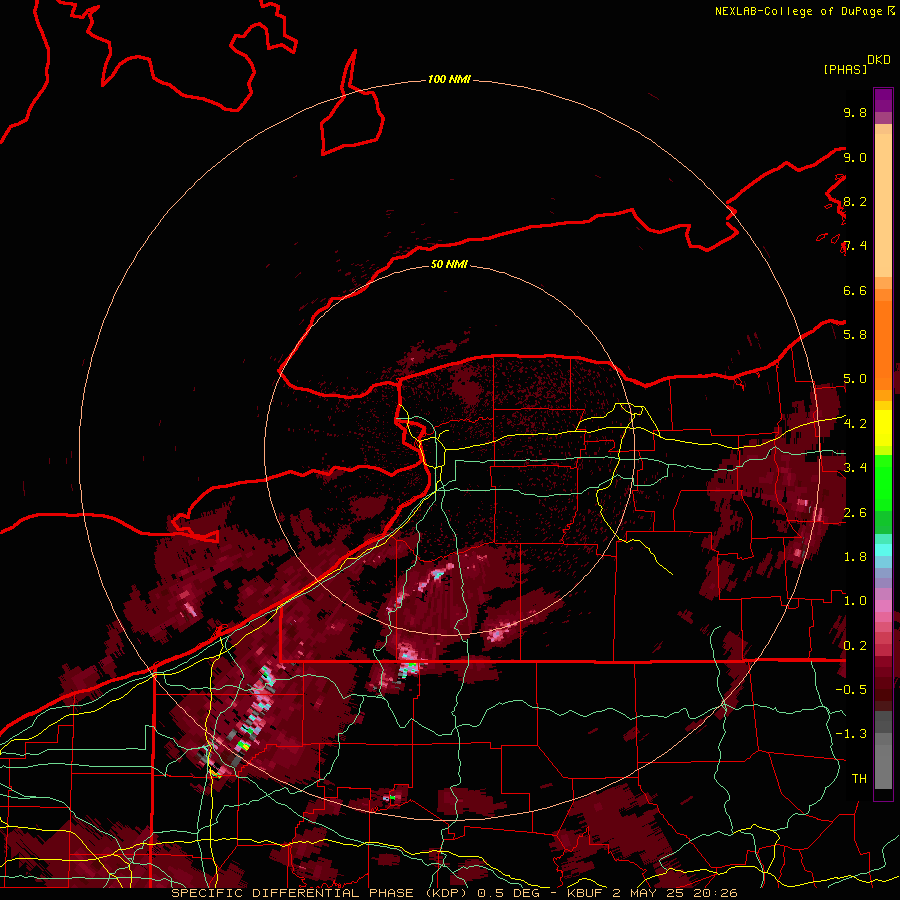Click the 9.0 value on the scale
Image resolution: width=900 pixels, height=900 pixels.
click(855, 157)
